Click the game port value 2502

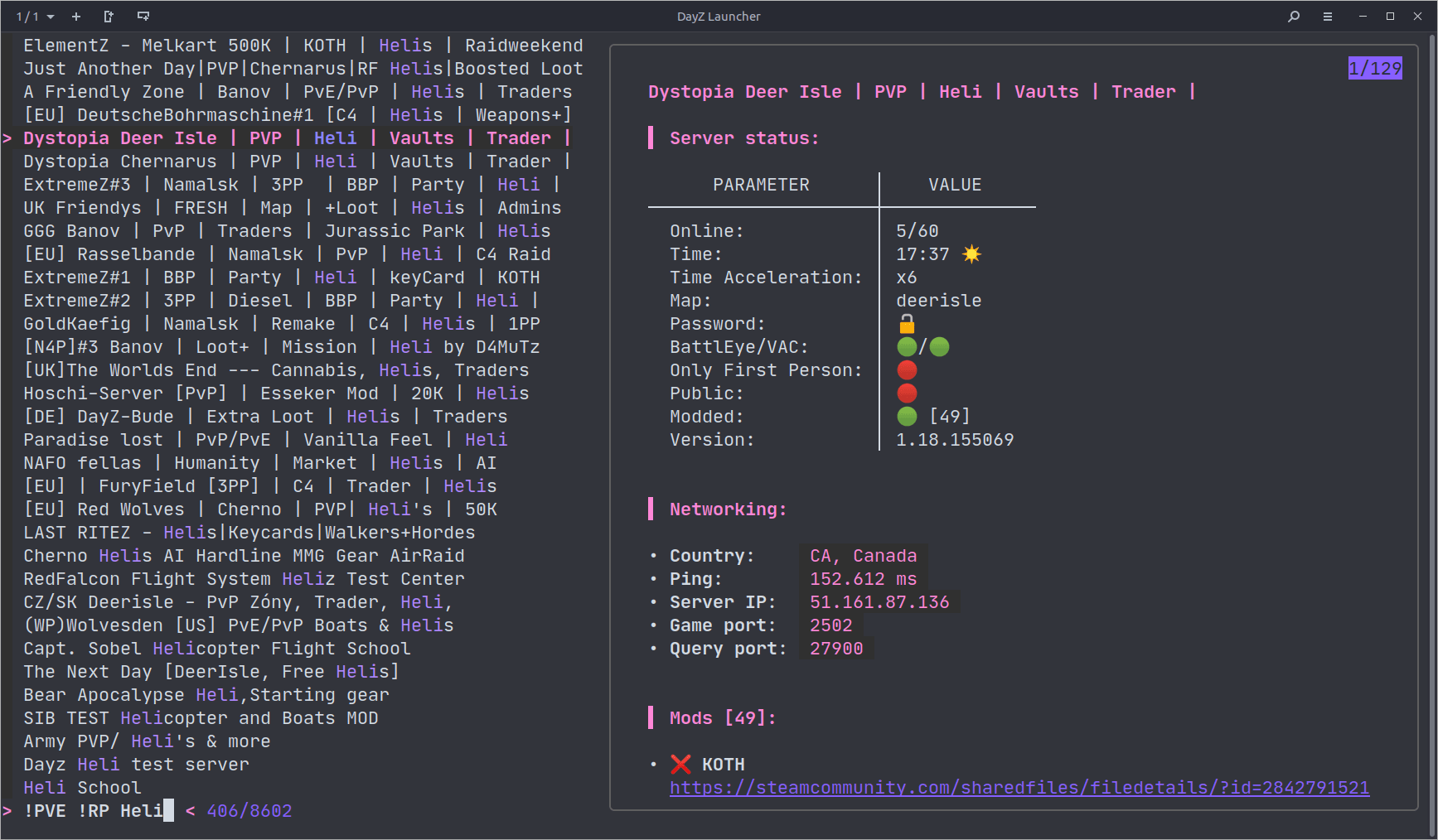click(831, 625)
